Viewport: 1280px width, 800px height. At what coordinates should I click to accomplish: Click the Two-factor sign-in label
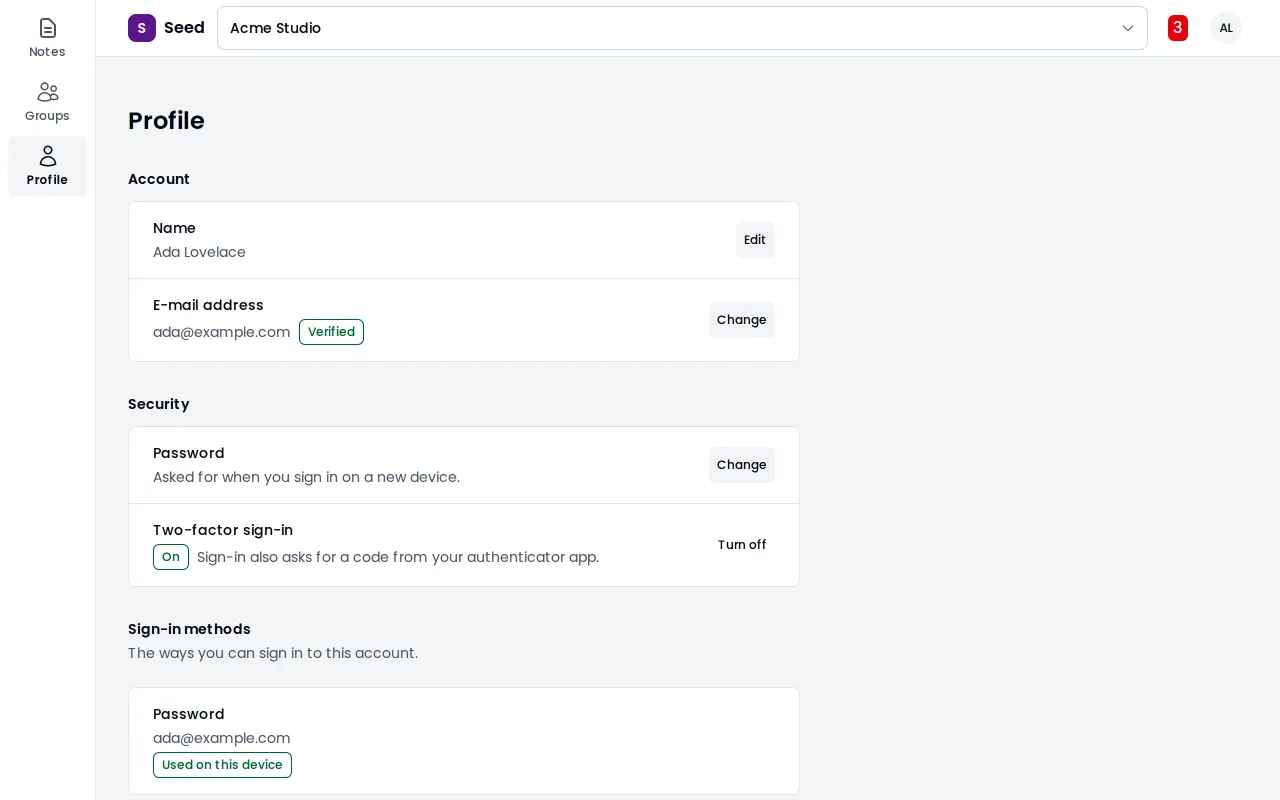point(223,530)
